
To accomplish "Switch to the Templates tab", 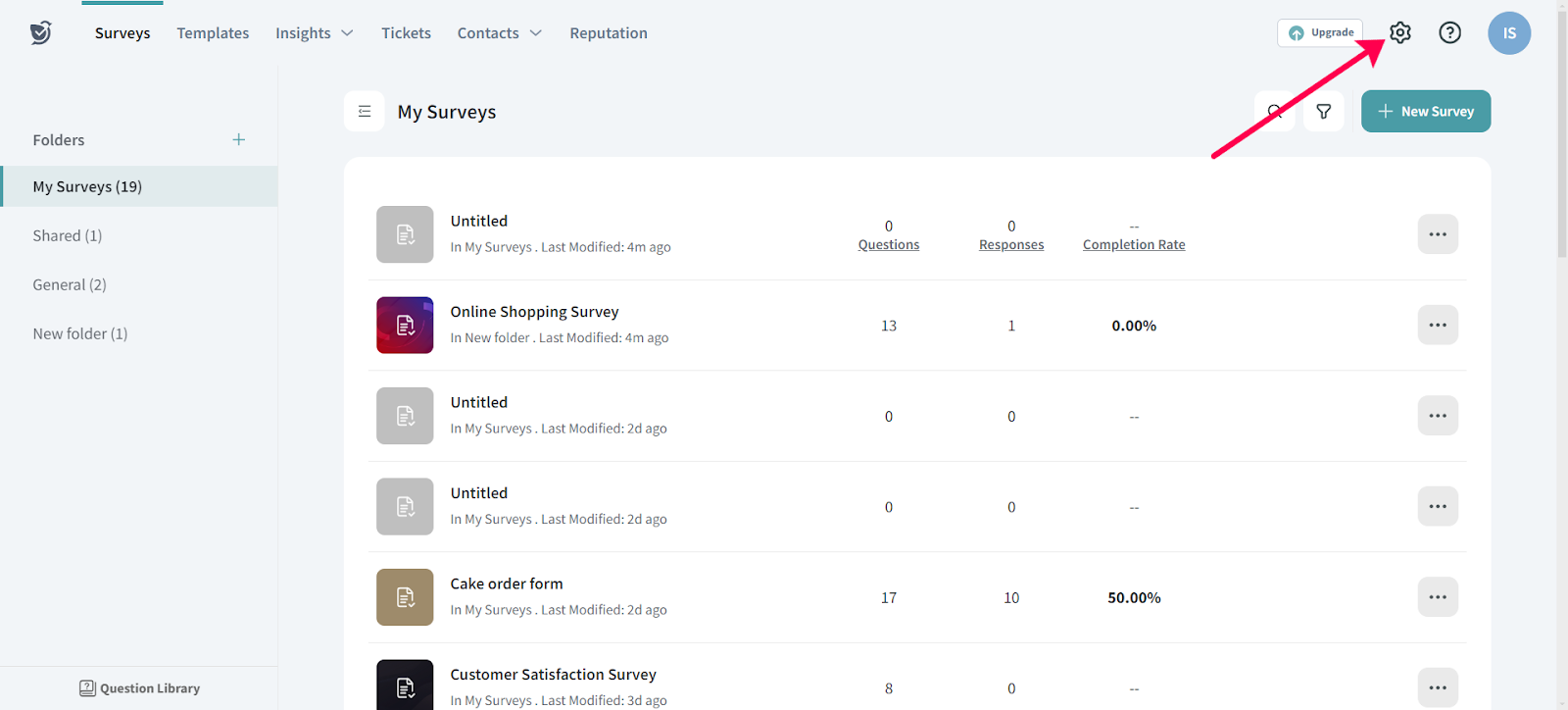I will (x=213, y=33).
